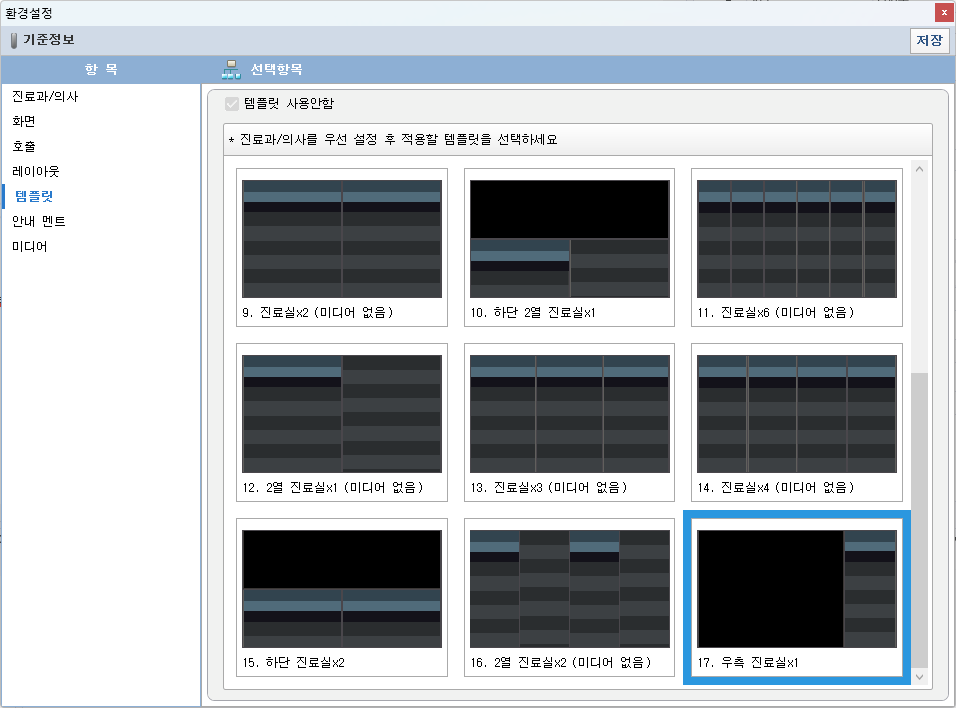The height and width of the screenshot is (708, 956).
Task: Open the 미디어 settings item
Action: (x=30, y=246)
